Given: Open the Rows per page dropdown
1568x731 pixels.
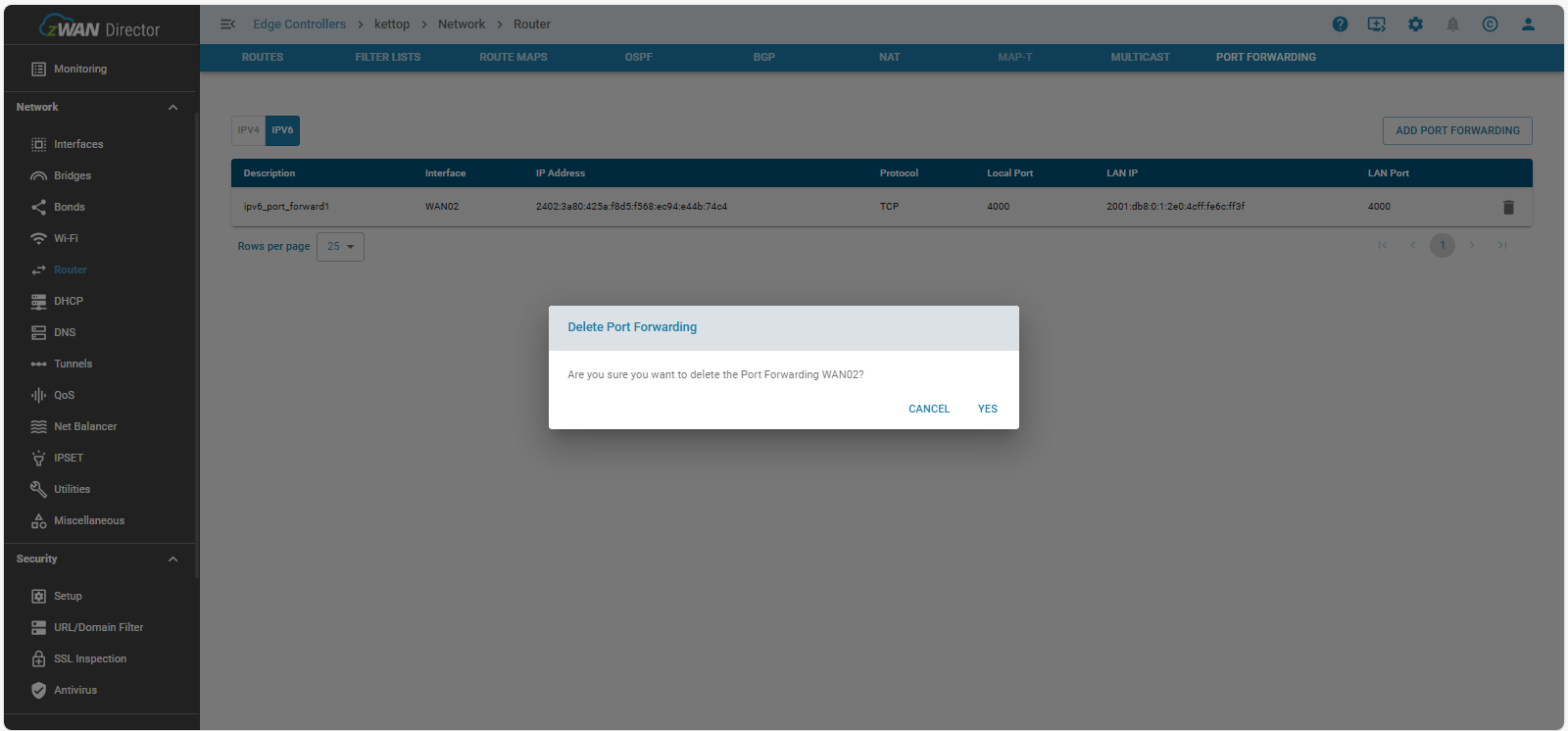Looking at the screenshot, I should [x=341, y=247].
